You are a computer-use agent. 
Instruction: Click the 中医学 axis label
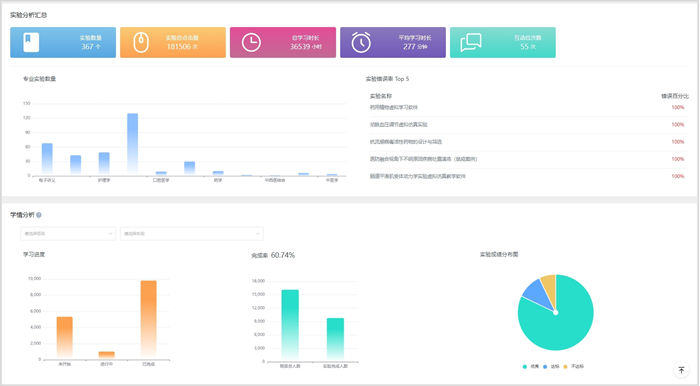point(332,180)
